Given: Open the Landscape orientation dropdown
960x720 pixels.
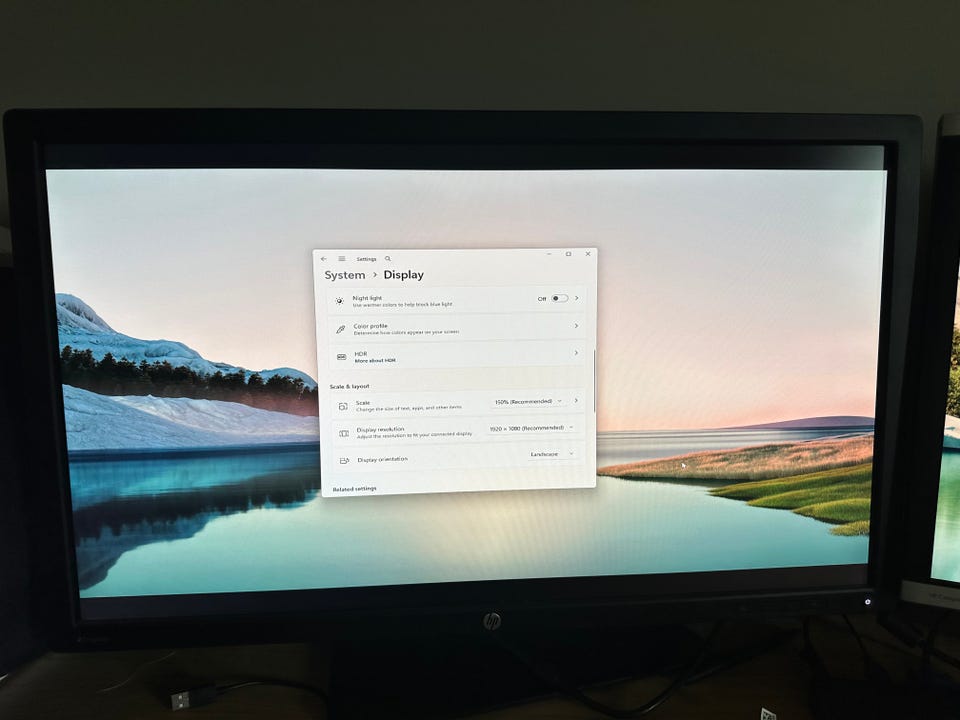Looking at the screenshot, I should click(552, 454).
